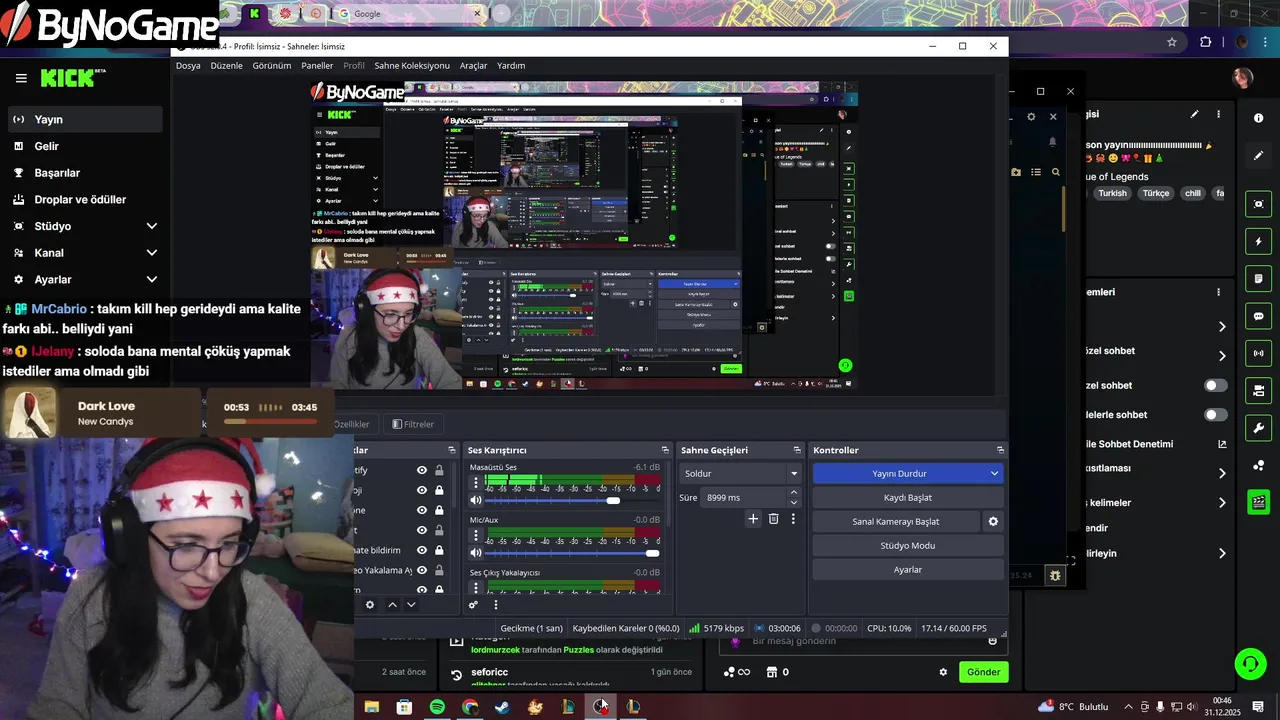Click the lightning bolt icon in Kick rail
Viewport: 1280px width, 720px height.
(1258, 241)
